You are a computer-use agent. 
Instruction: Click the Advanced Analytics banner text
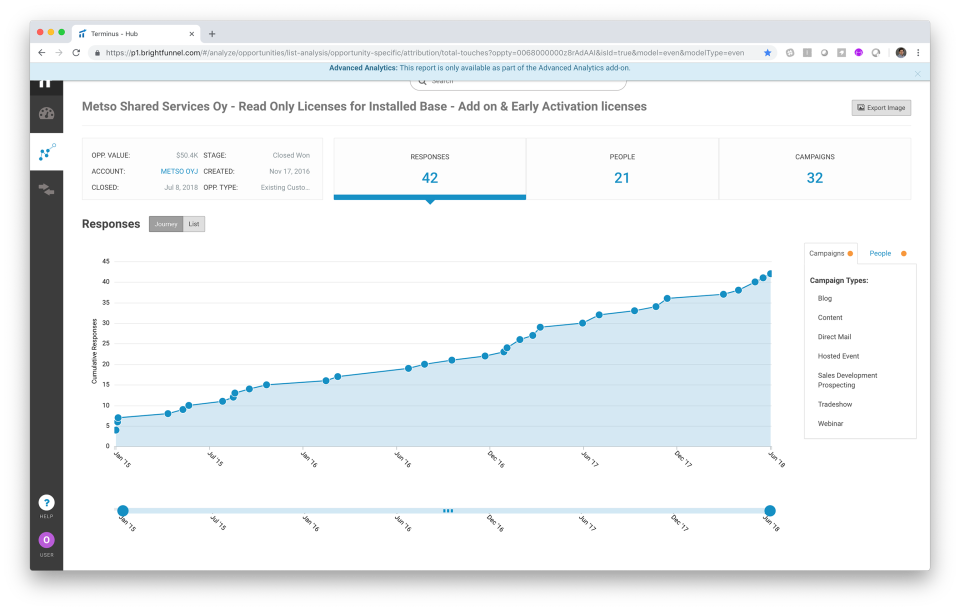coord(479,68)
